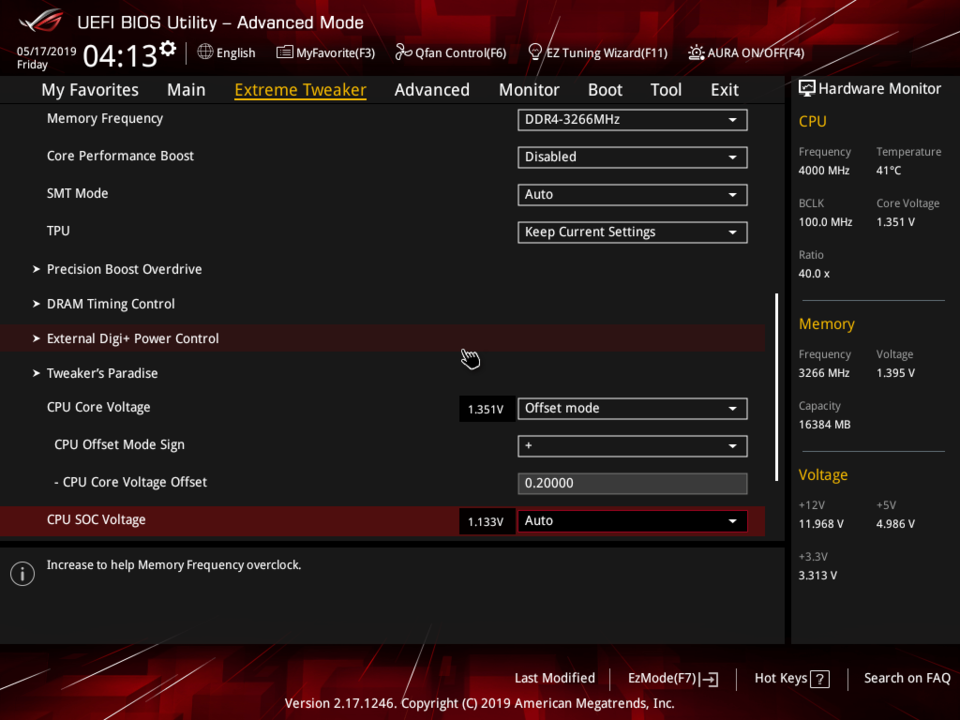Open CPU SOC Voltage Auto dropdown
This screenshot has width=960, height=720.
pyautogui.click(x=632, y=521)
